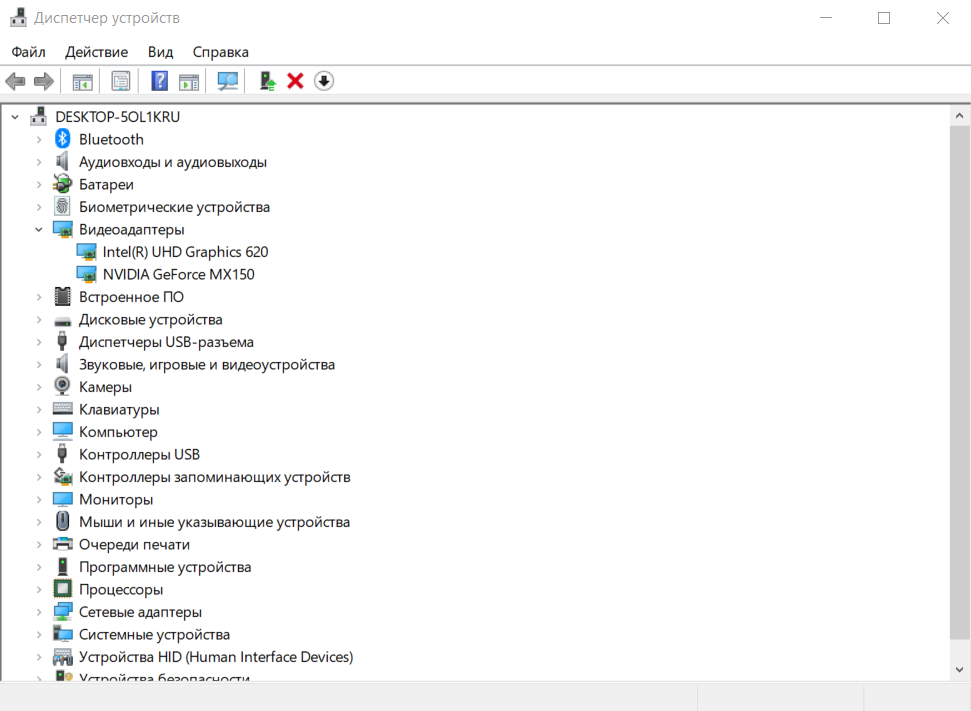Click the mouse icon of Мыши и иные указывающие устройства
The image size is (971, 711).
point(63,521)
